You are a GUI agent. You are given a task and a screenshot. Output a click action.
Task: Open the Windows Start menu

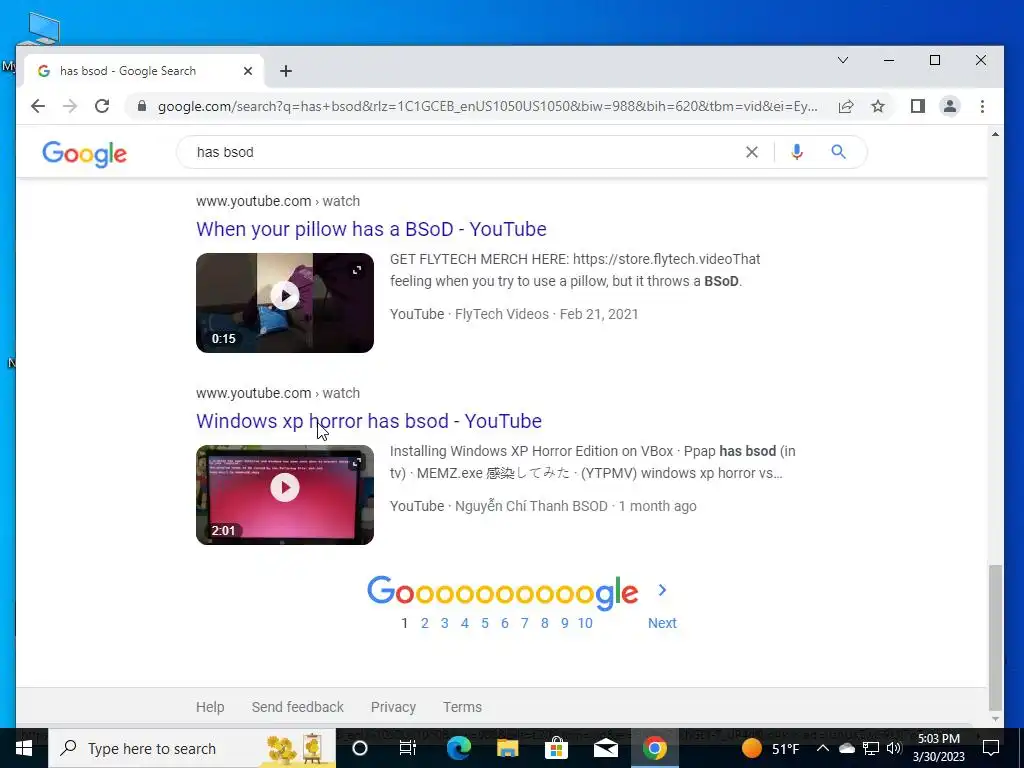point(24,748)
